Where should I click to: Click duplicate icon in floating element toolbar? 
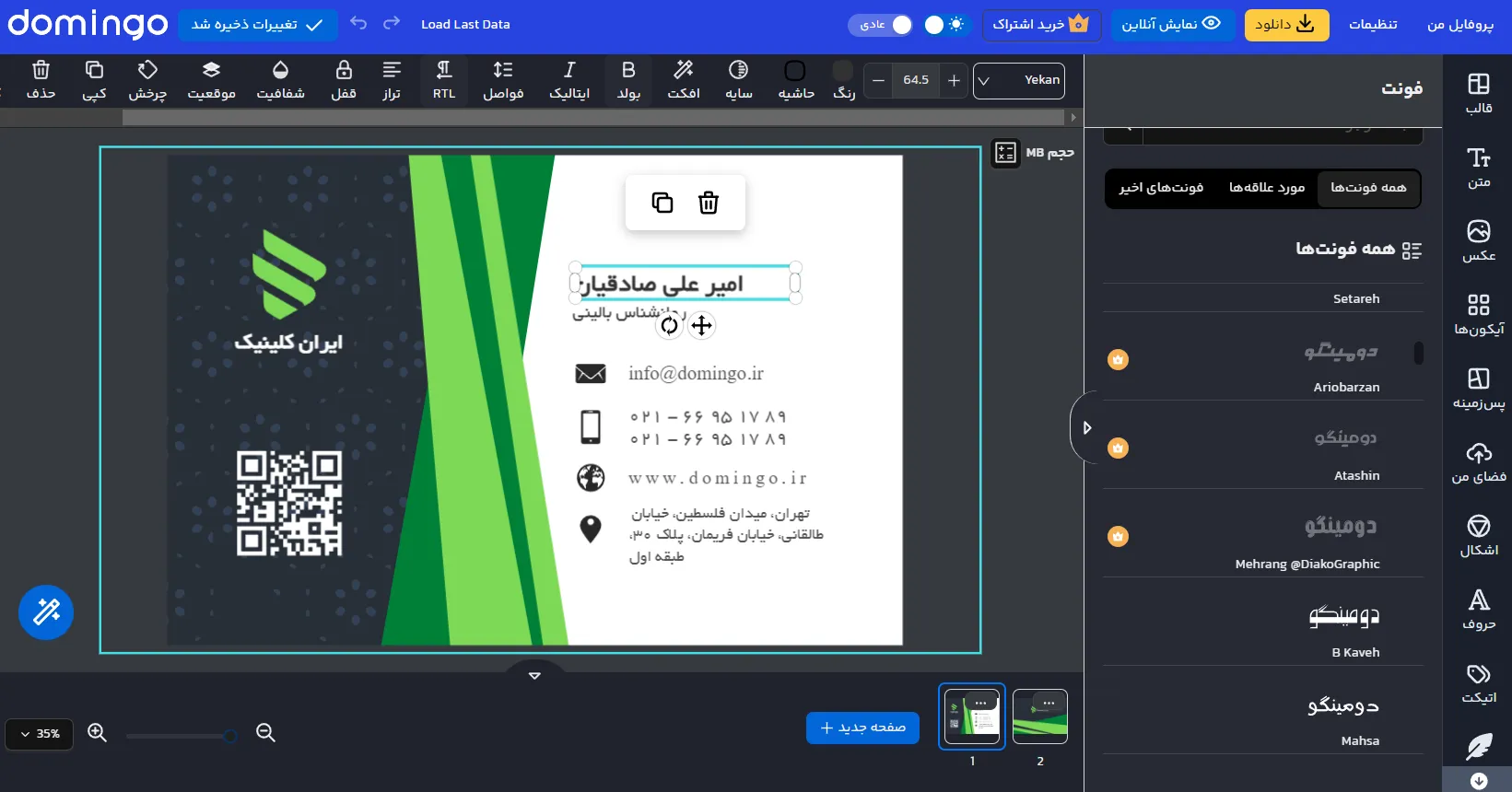coord(662,203)
